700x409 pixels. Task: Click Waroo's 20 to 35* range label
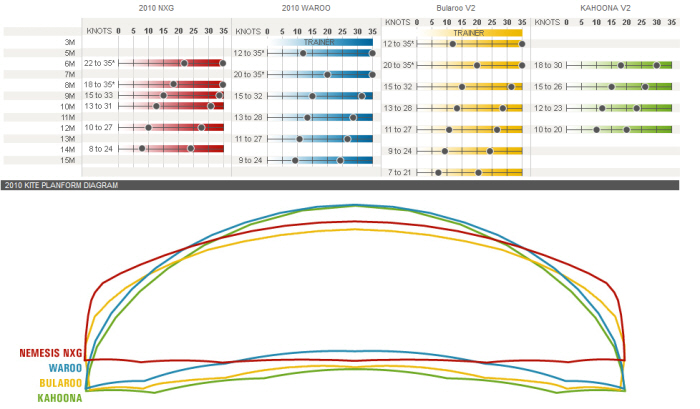tap(249, 74)
